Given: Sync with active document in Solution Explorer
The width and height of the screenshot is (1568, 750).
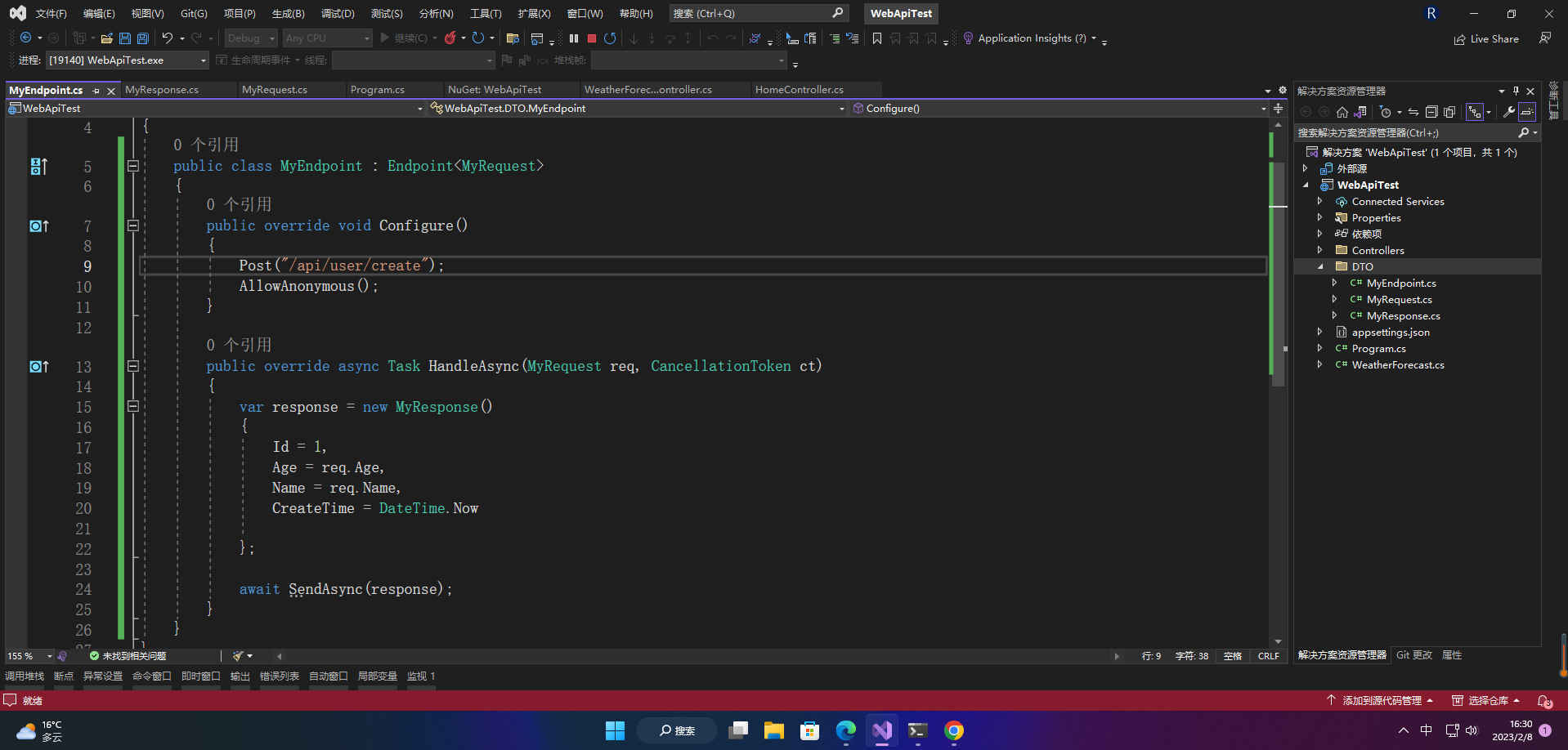Looking at the screenshot, I should [1413, 112].
